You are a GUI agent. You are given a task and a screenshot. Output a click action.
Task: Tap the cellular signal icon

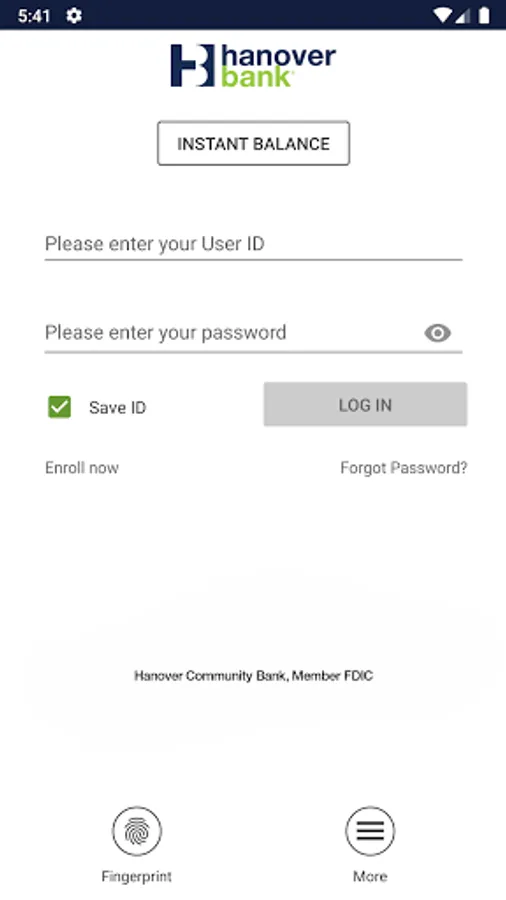(463, 15)
